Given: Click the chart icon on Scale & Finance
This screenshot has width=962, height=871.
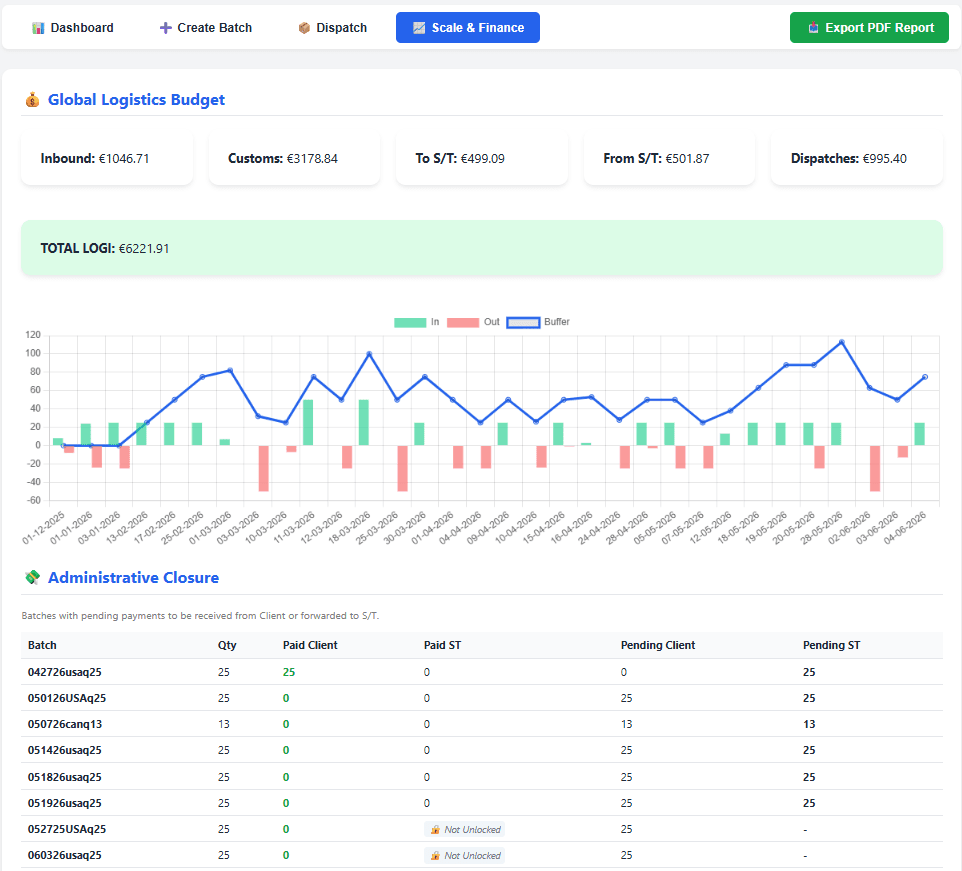Looking at the screenshot, I should (x=419, y=28).
